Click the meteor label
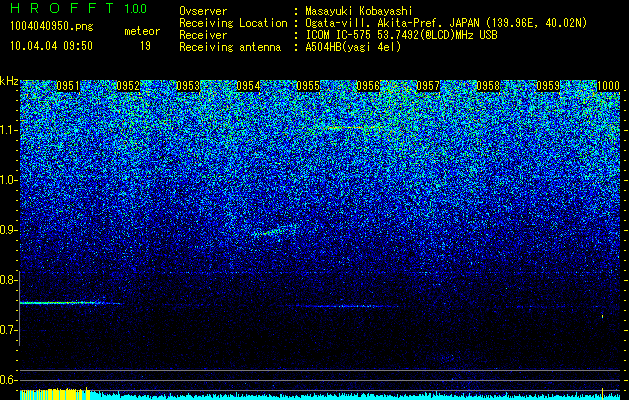629x400 pixels. [142, 31]
